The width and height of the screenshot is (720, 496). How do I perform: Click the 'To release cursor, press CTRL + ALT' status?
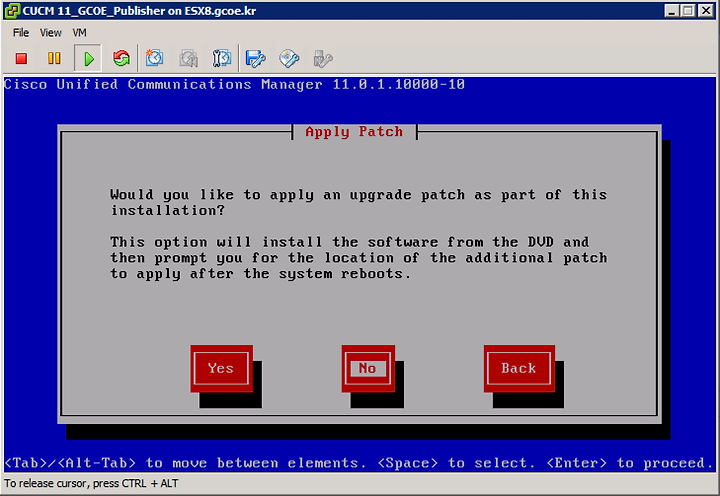[x=91, y=484]
